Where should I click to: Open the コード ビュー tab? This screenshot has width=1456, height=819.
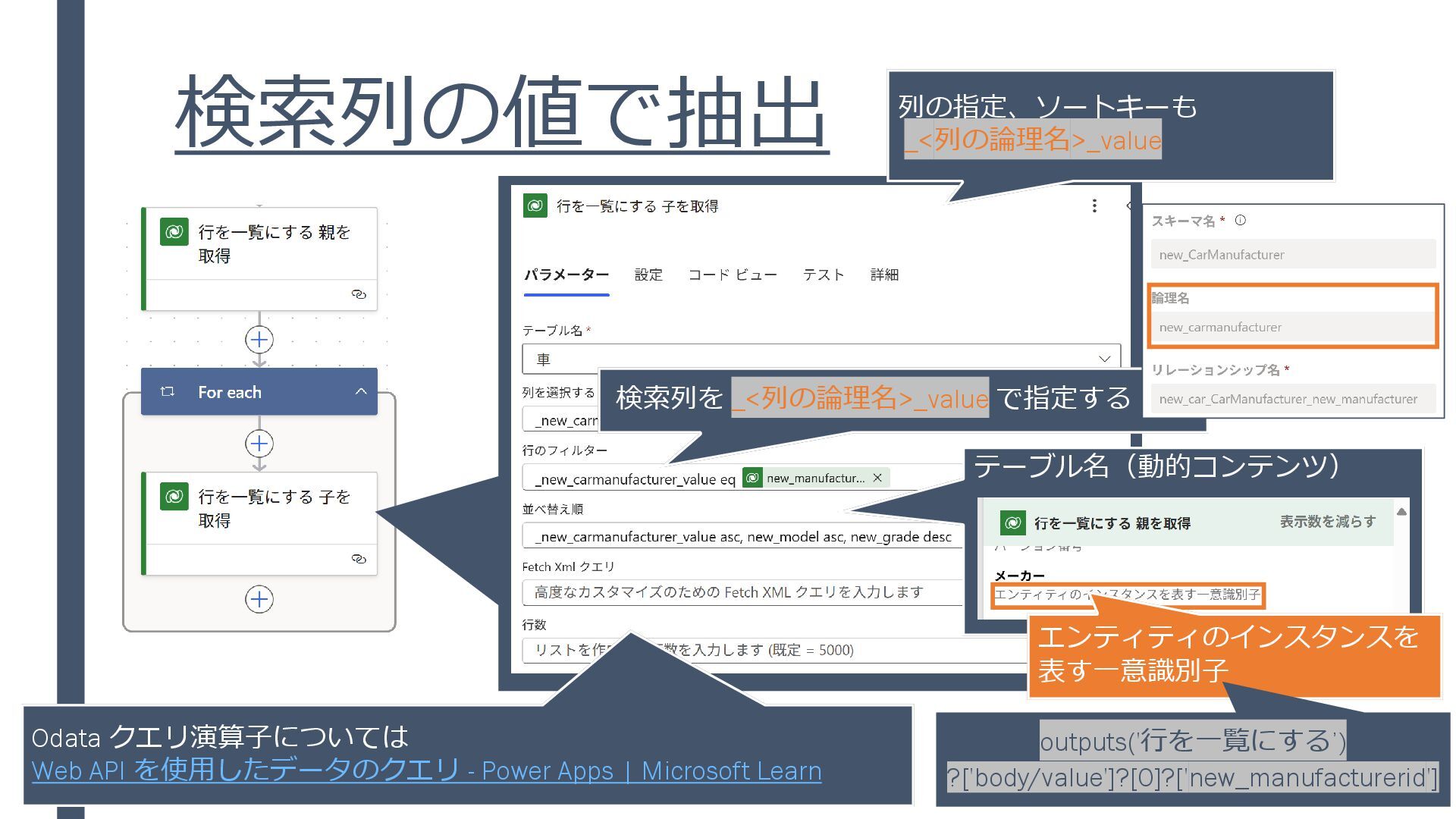click(x=732, y=275)
